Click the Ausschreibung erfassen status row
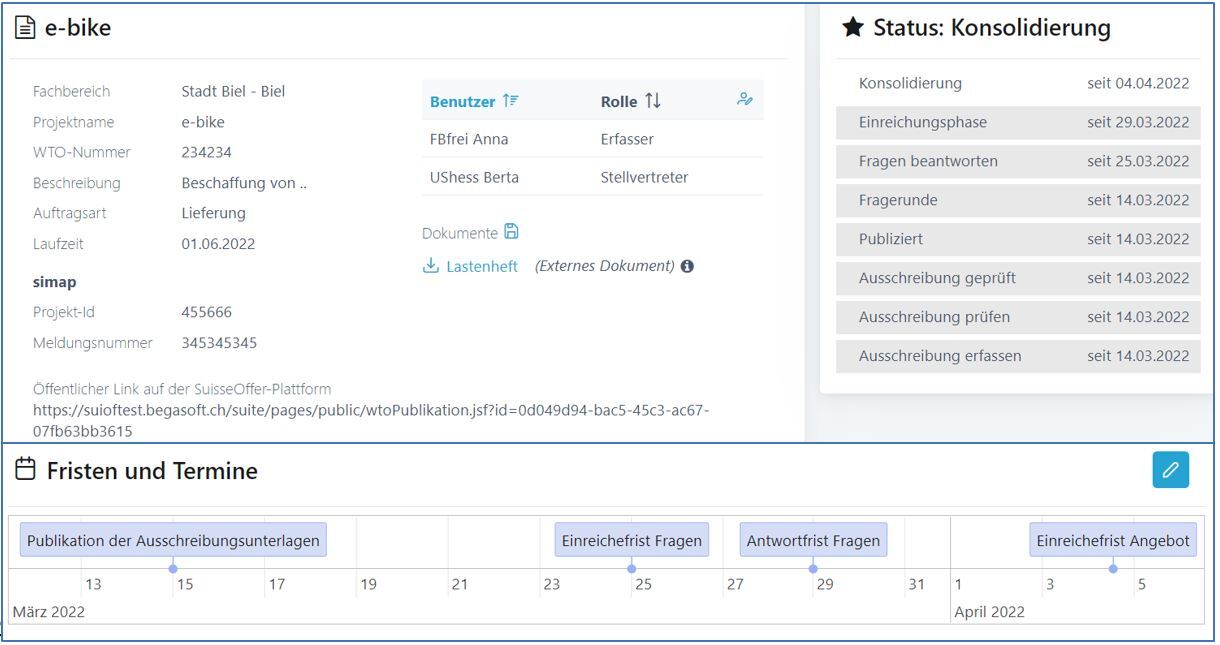The height and width of the screenshot is (645, 1220). point(1018,356)
